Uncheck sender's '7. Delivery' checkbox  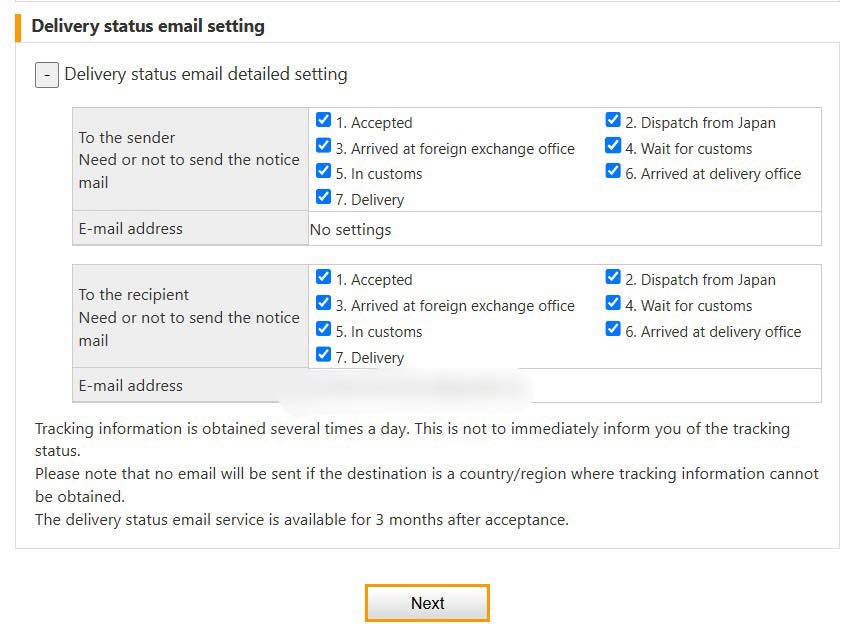click(x=323, y=198)
